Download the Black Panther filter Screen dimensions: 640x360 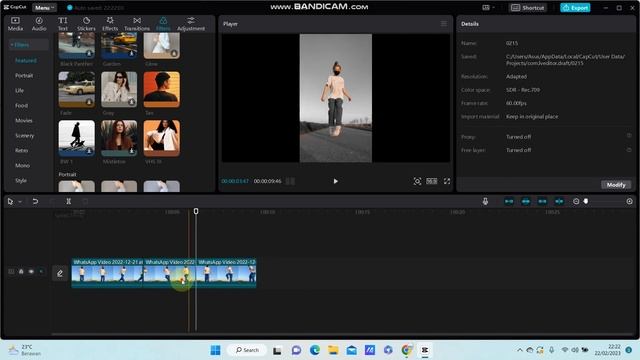tap(89, 53)
